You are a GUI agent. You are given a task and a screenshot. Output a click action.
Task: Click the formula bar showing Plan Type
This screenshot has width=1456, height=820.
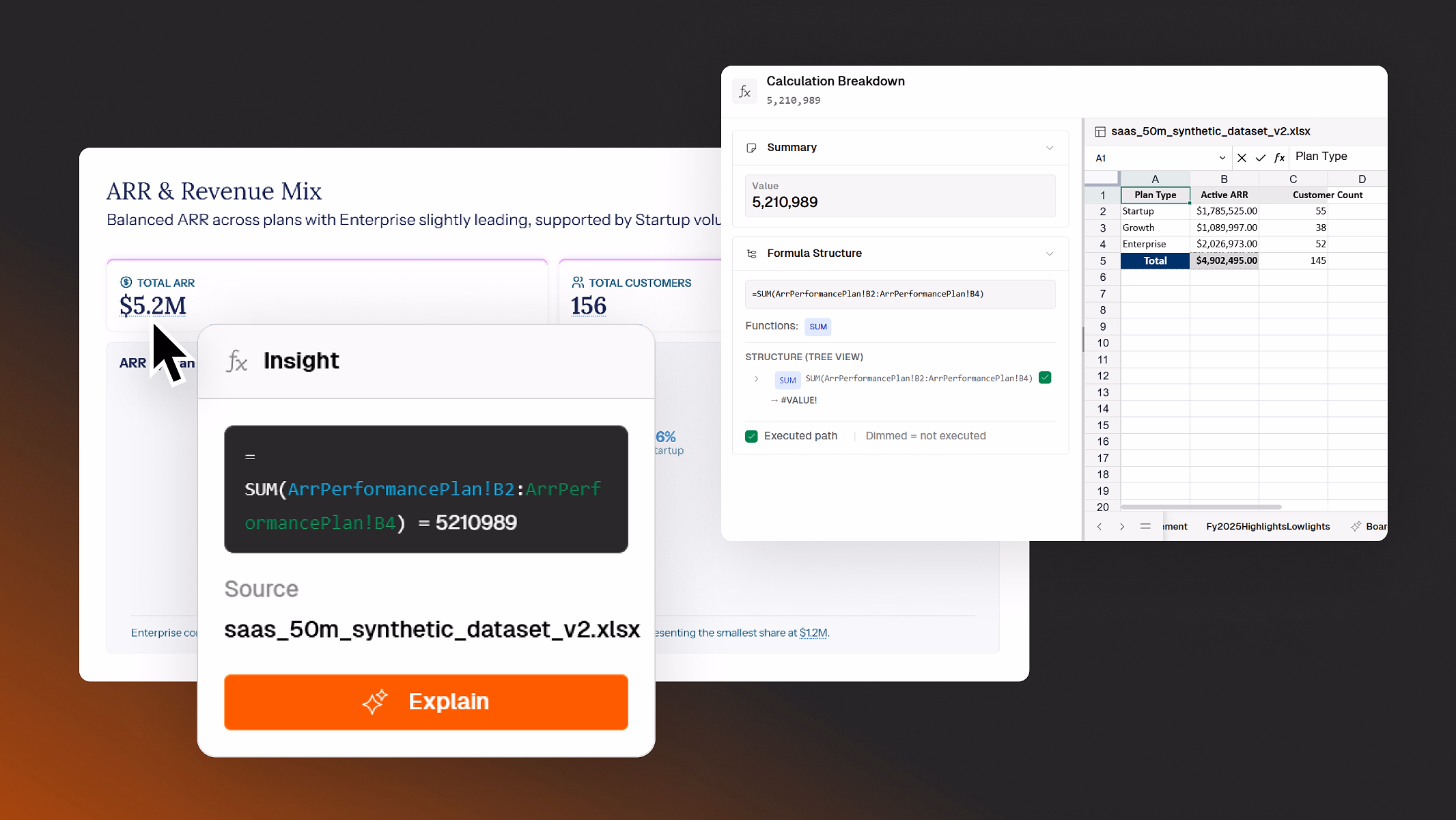1337,156
